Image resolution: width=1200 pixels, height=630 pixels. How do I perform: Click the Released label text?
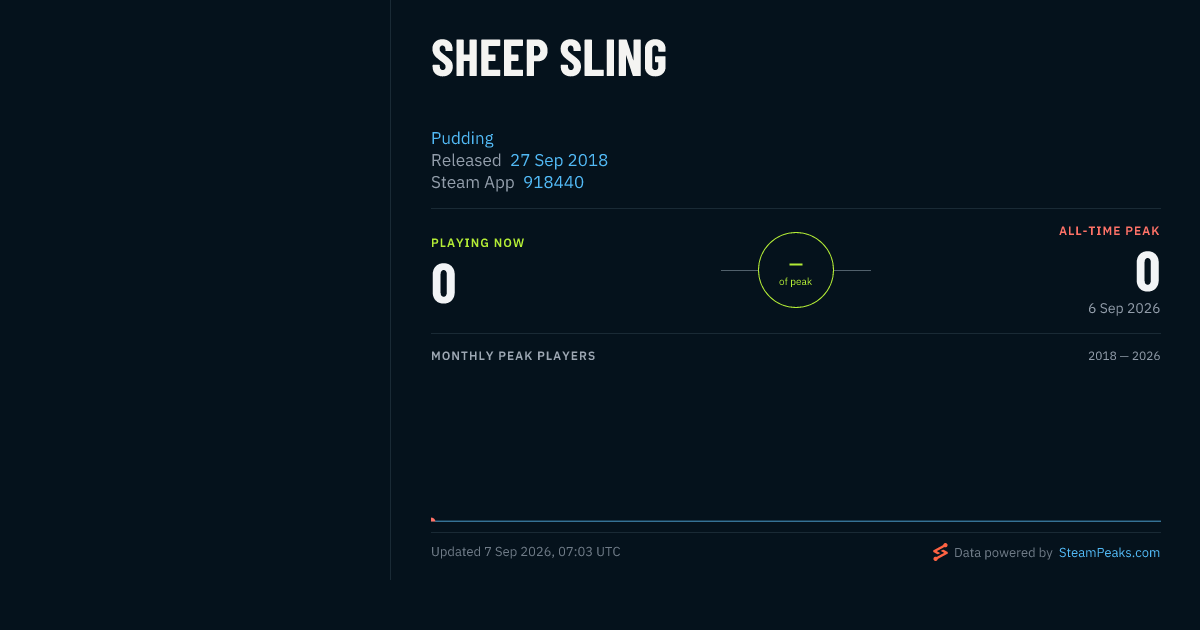tap(466, 160)
